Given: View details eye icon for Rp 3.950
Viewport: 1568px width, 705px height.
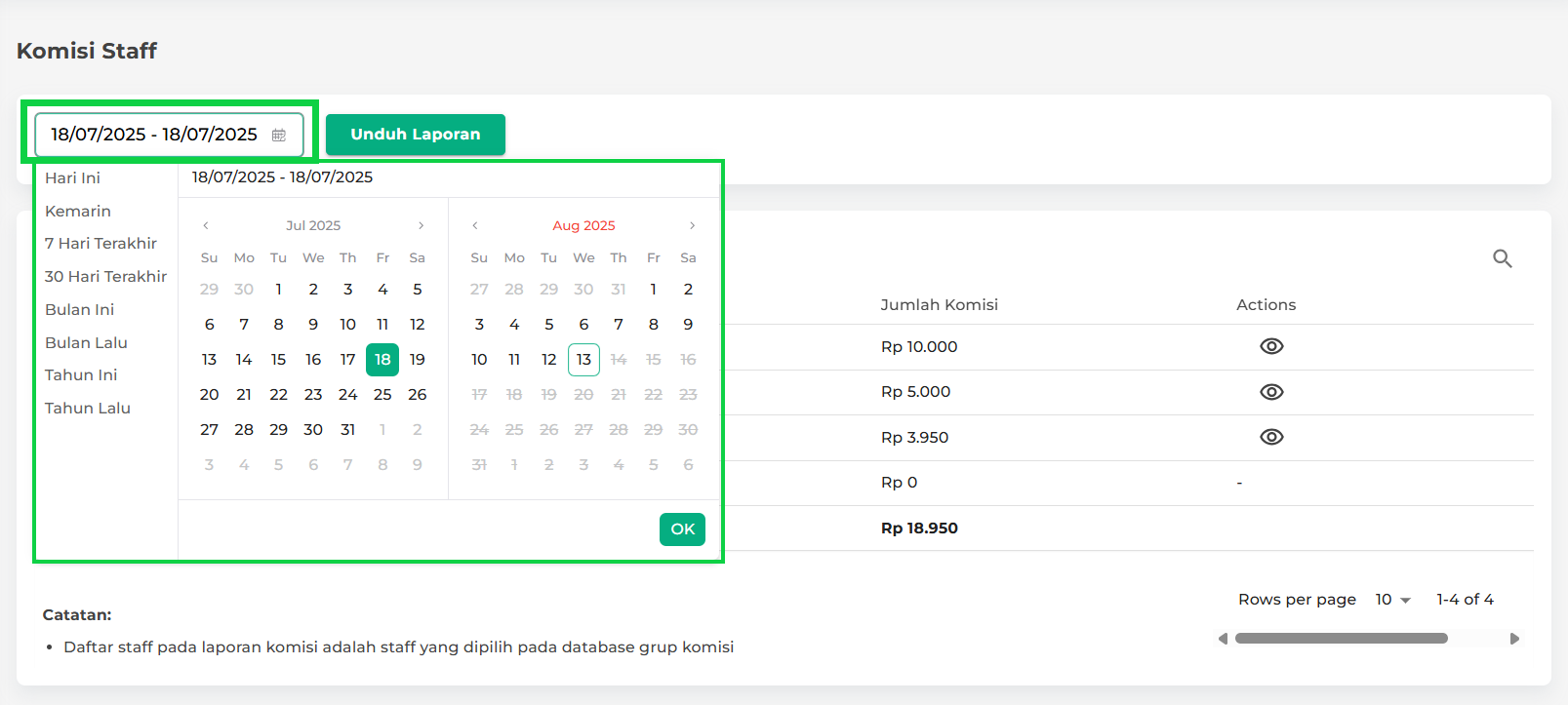Looking at the screenshot, I should (1271, 437).
